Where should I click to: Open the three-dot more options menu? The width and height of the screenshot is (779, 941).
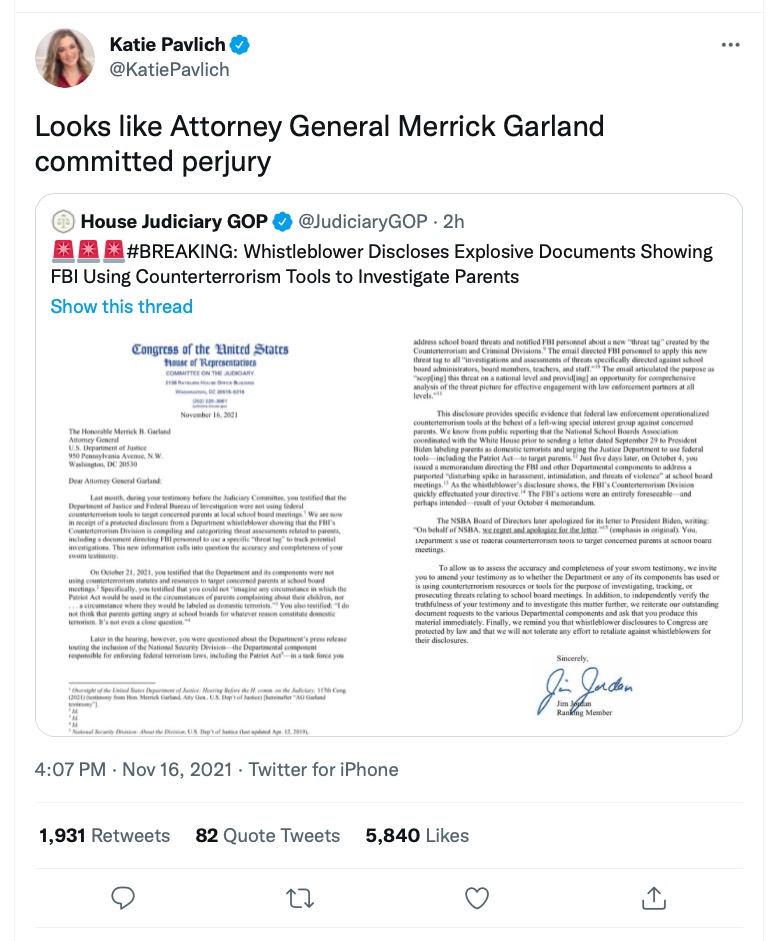pos(731,45)
